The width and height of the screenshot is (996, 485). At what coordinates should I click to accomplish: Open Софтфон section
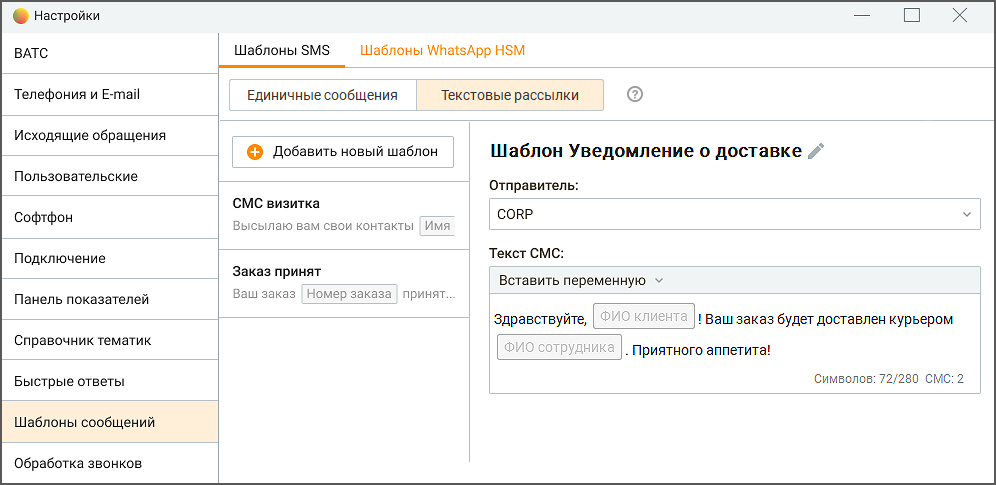109,218
